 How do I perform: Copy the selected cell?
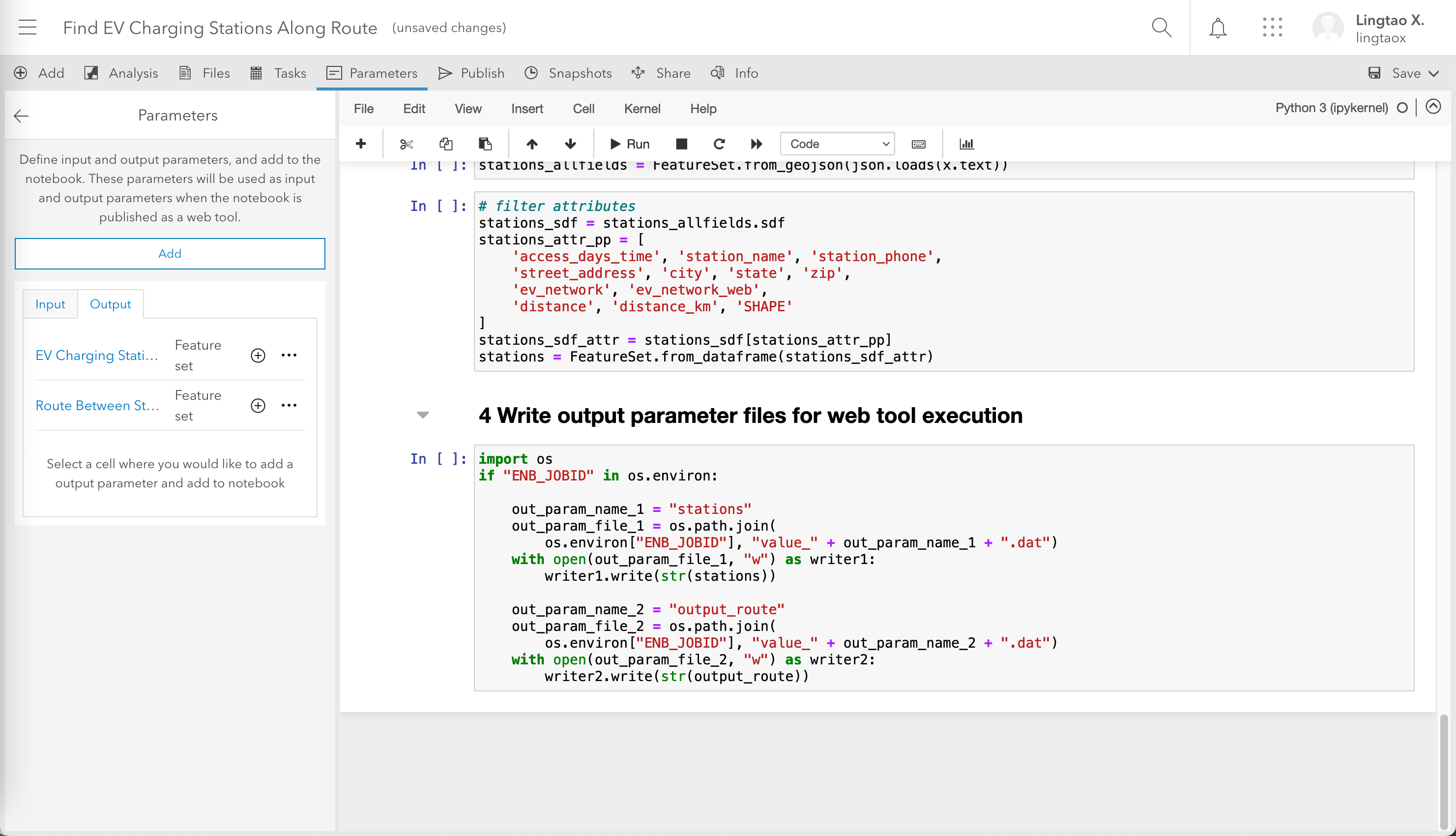[446, 144]
